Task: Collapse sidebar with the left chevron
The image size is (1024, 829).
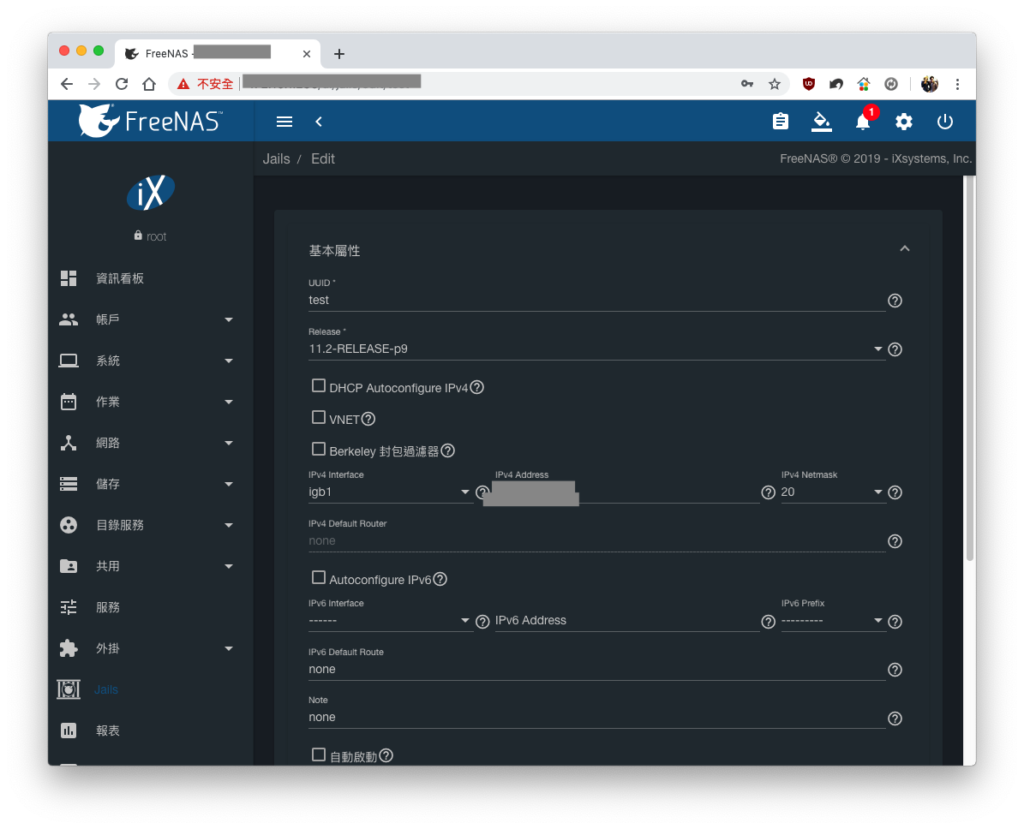Action: [x=319, y=122]
